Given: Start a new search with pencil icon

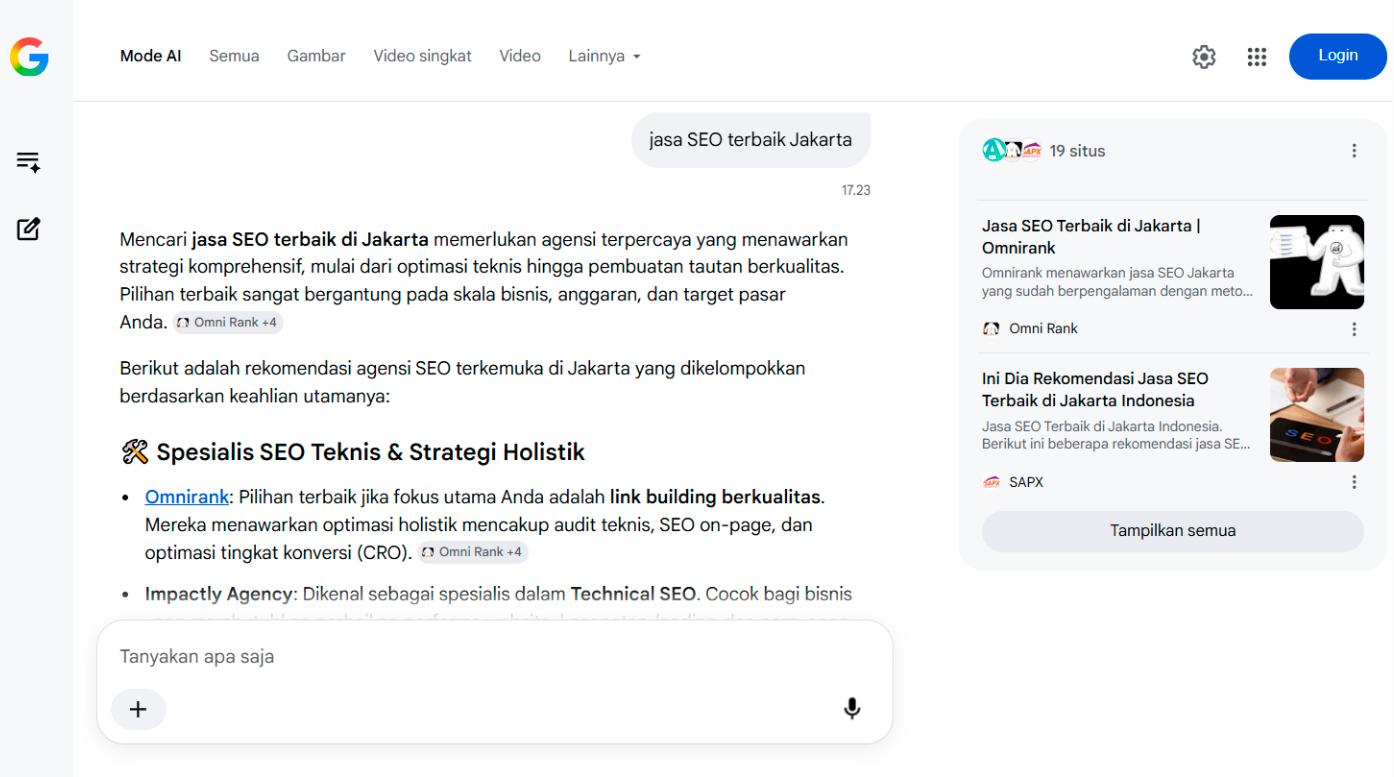Looking at the screenshot, I should click(28, 229).
